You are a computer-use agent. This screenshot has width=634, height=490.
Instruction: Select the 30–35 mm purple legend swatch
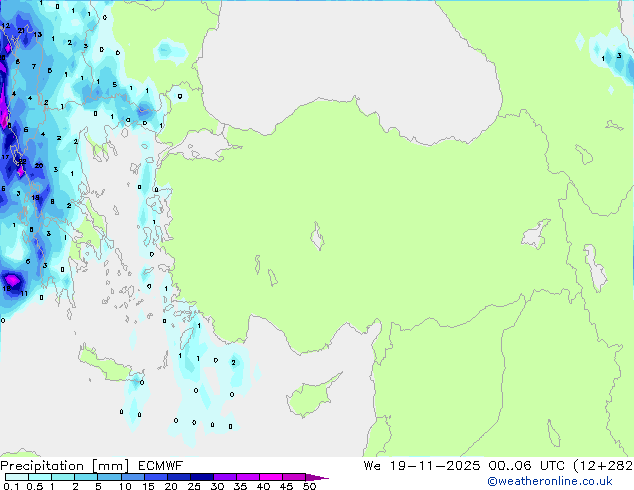pos(225,477)
